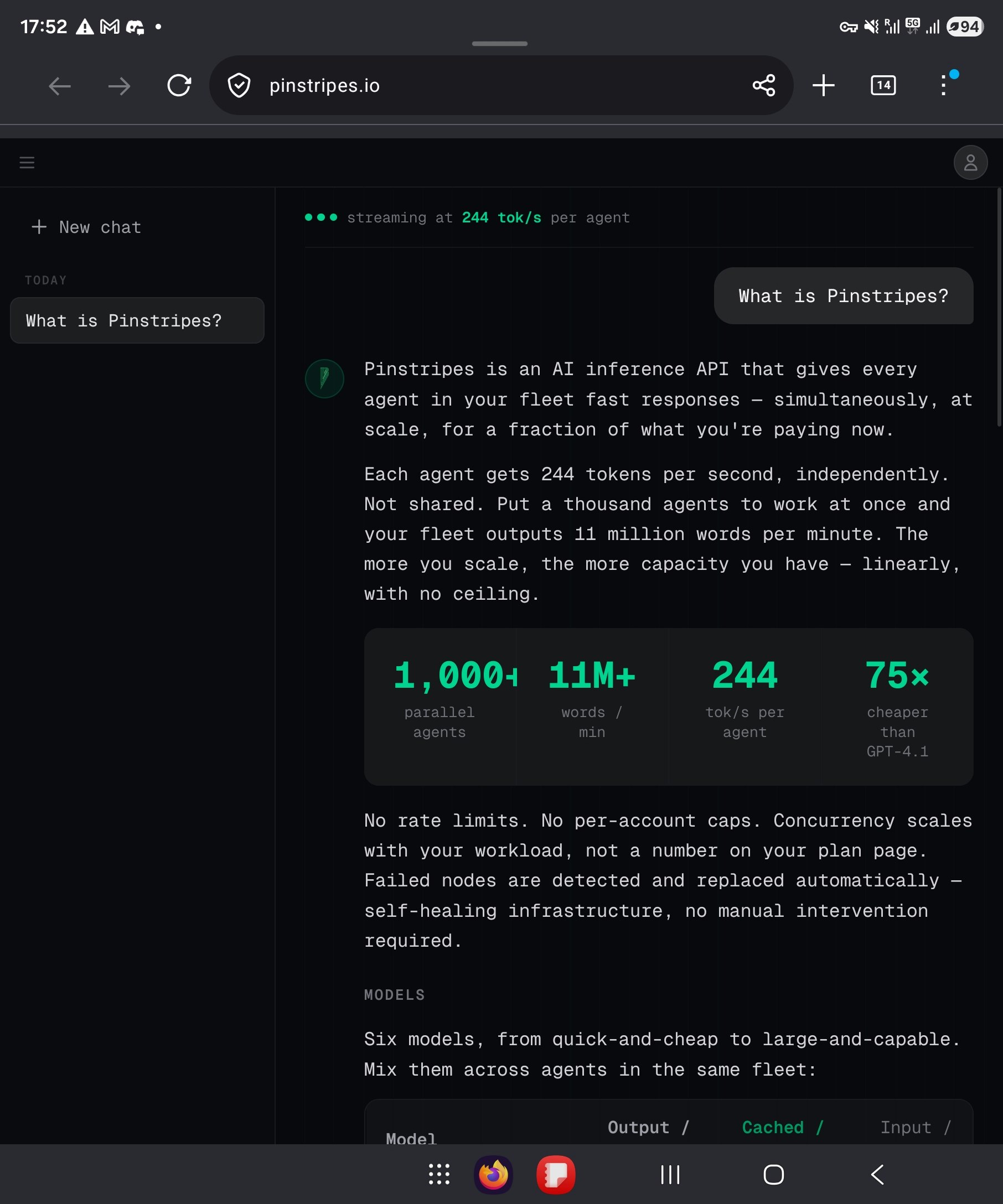
Task: Open Android recent apps
Action: pos(670,1174)
